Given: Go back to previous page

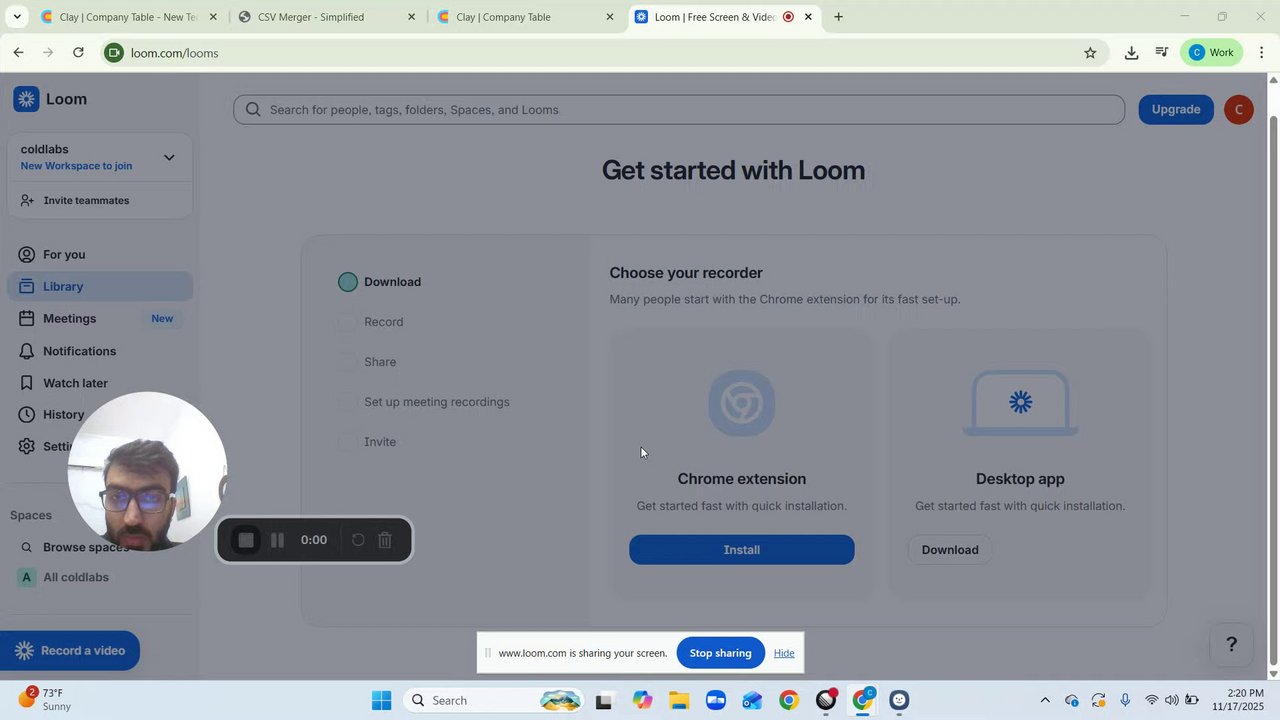Looking at the screenshot, I should 18,53.
